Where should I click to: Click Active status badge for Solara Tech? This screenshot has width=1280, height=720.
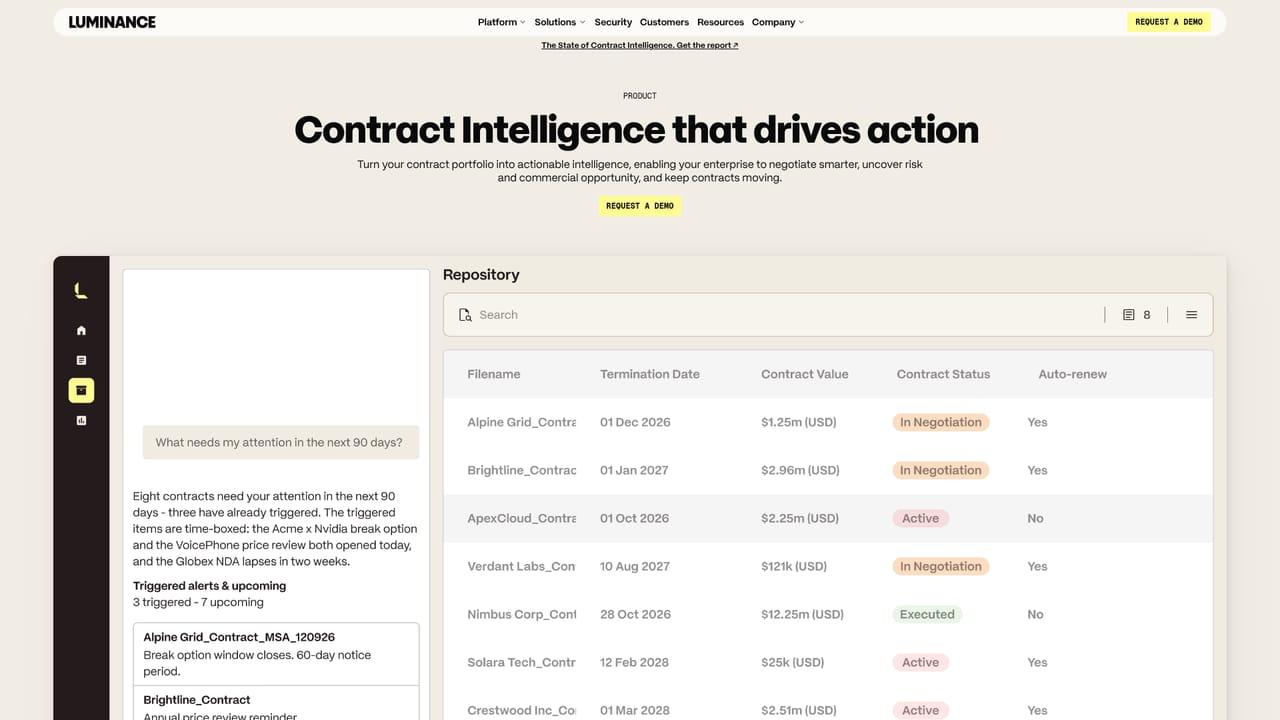point(920,662)
